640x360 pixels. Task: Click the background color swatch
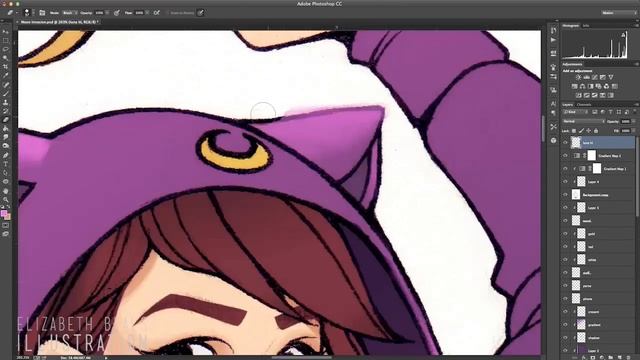point(8,217)
